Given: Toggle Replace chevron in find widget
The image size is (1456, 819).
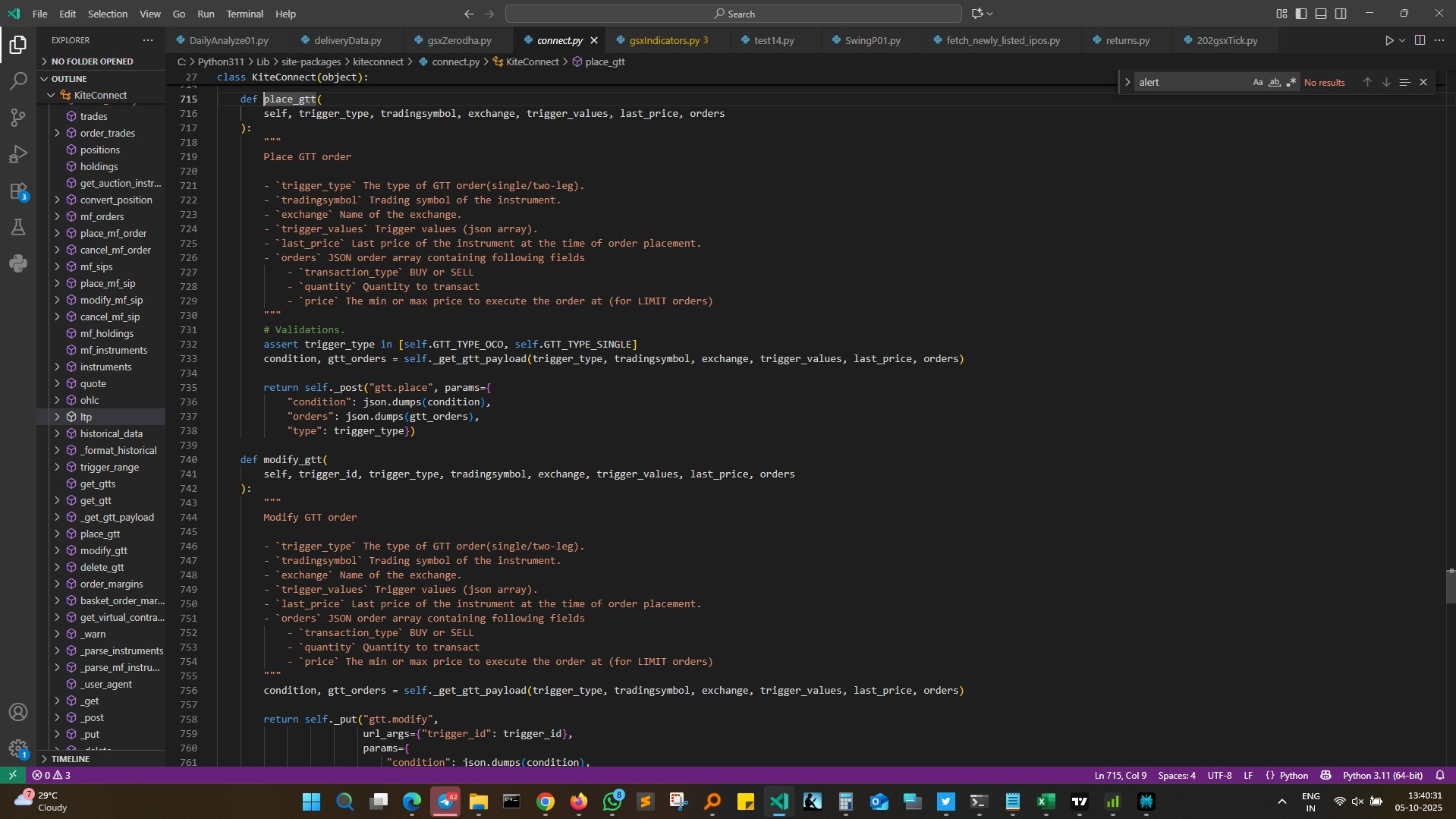Looking at the screenshot, I should (1127, 82).
